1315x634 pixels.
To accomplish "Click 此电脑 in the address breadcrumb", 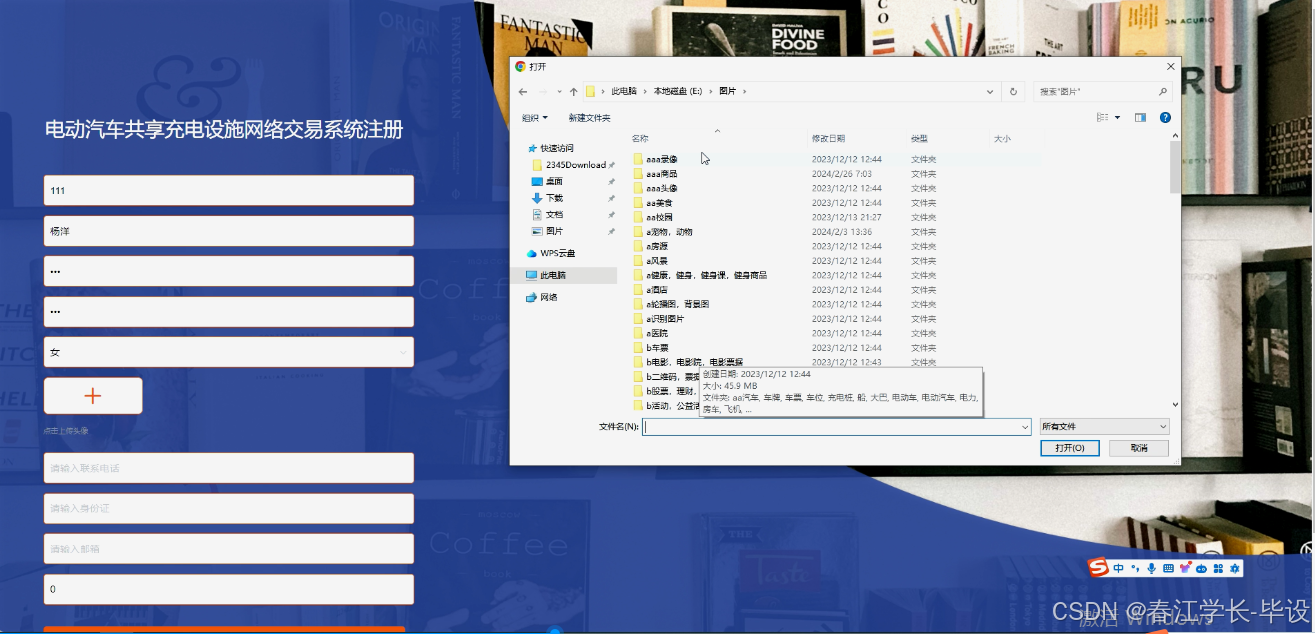I will click(x=624, y=91).
